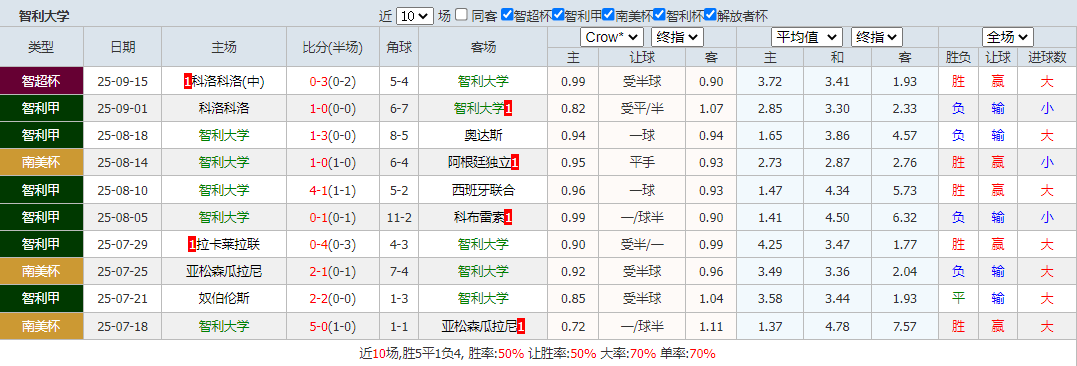The image size is (1077, 366).
Task: Click corner count 8-5 on 25-08-18
Action: point(399,136)
